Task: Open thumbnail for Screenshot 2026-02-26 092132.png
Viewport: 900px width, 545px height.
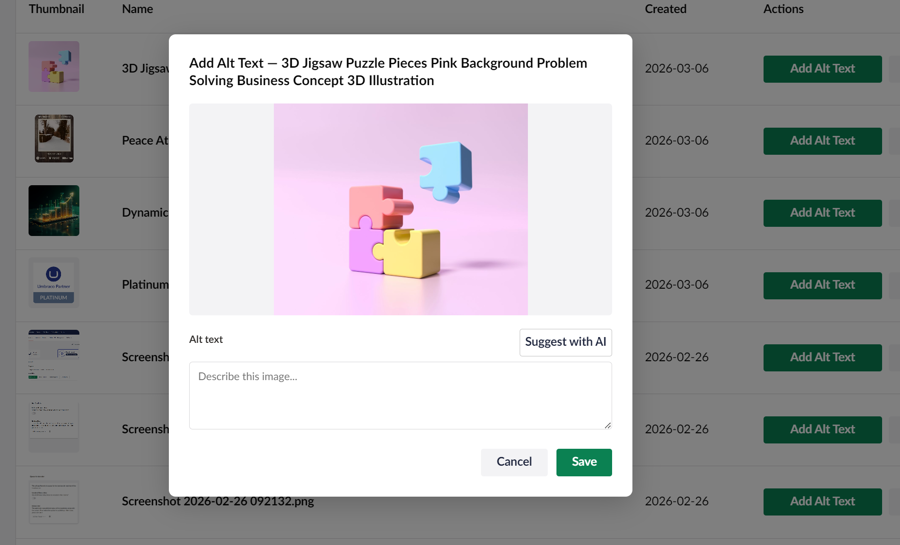Action: 54,500
